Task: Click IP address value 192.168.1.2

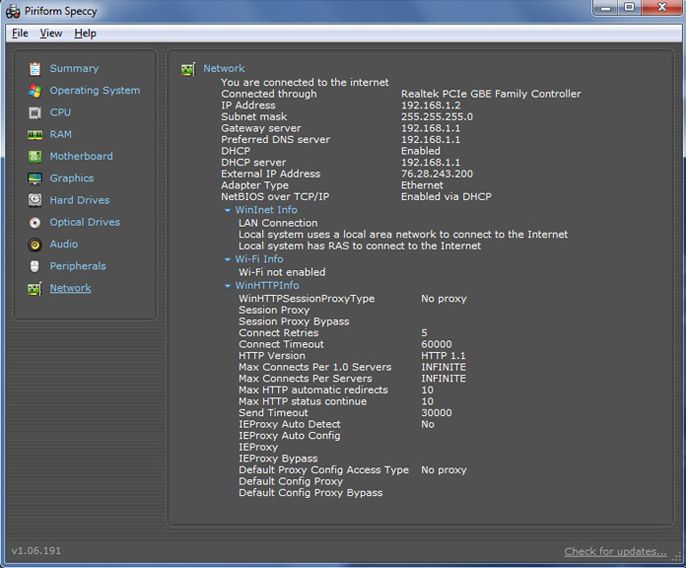Action: click(430, 105)
